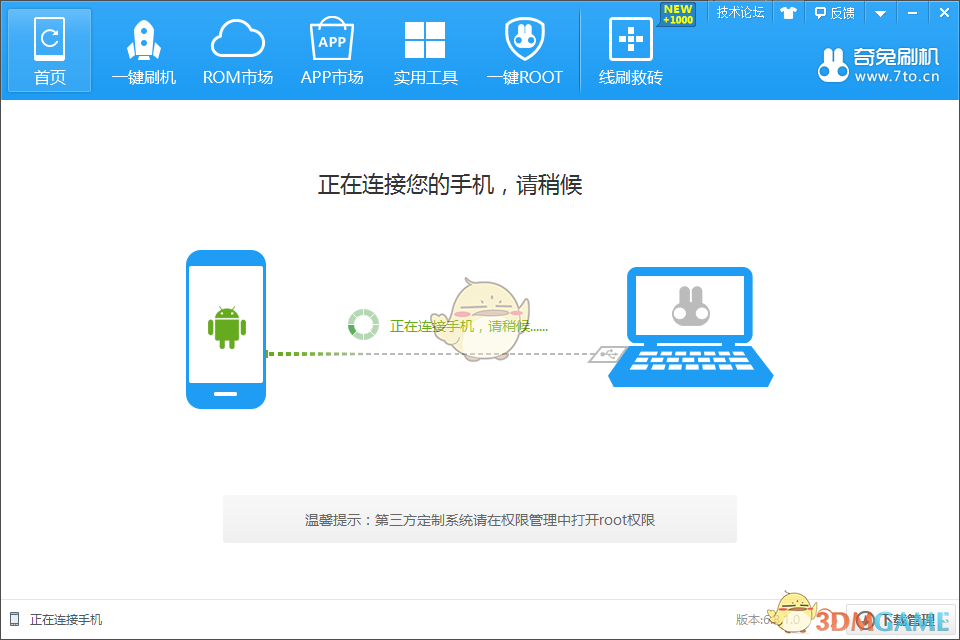
Task: Open the 一键刷机 (one-click flash) tool
Action: [x=143, y=48]
